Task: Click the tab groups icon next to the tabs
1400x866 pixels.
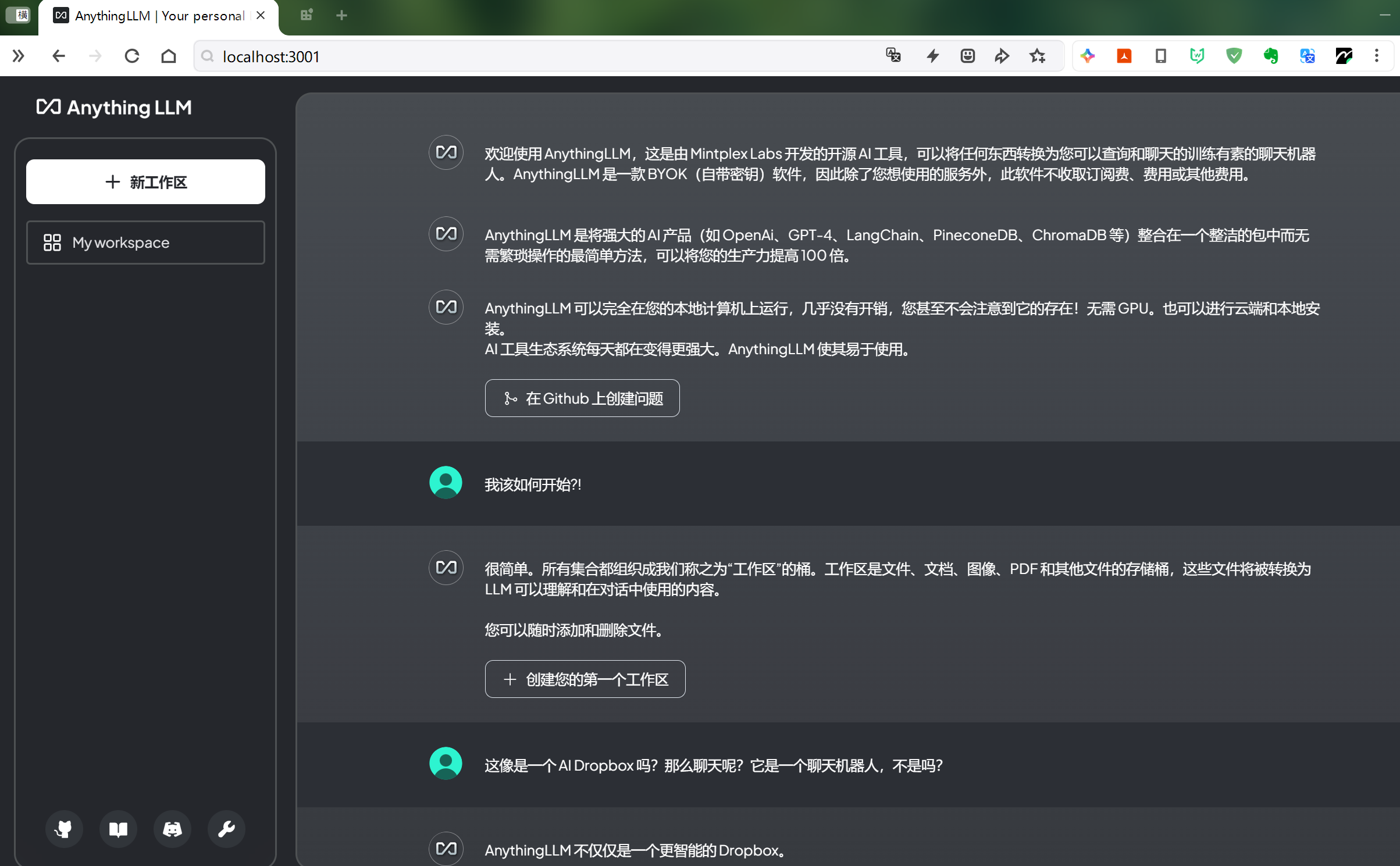Action: (307, 16)
